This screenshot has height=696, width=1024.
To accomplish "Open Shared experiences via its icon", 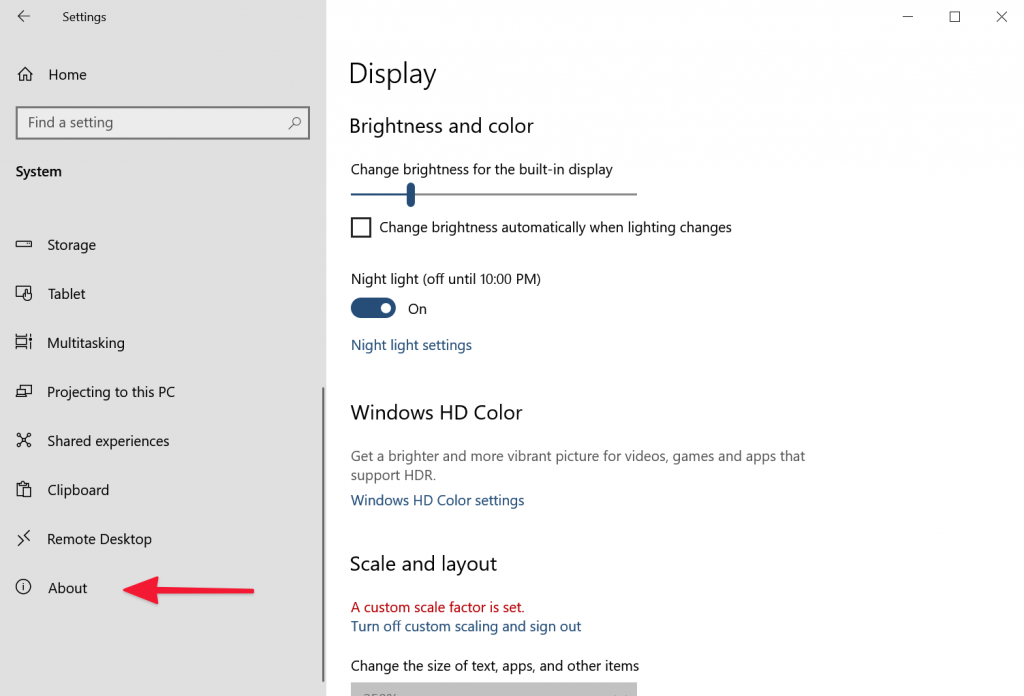I will point(25,440).
